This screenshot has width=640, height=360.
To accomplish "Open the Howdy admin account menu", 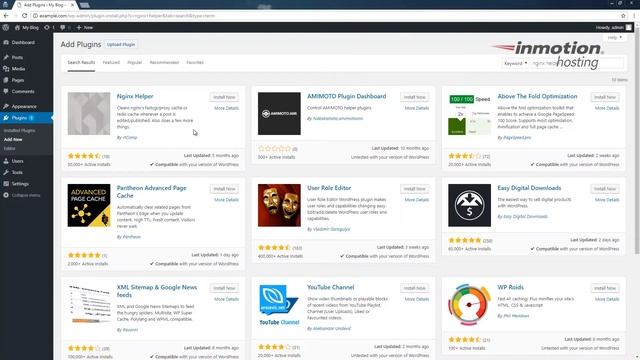I will [x=613, y=27].
